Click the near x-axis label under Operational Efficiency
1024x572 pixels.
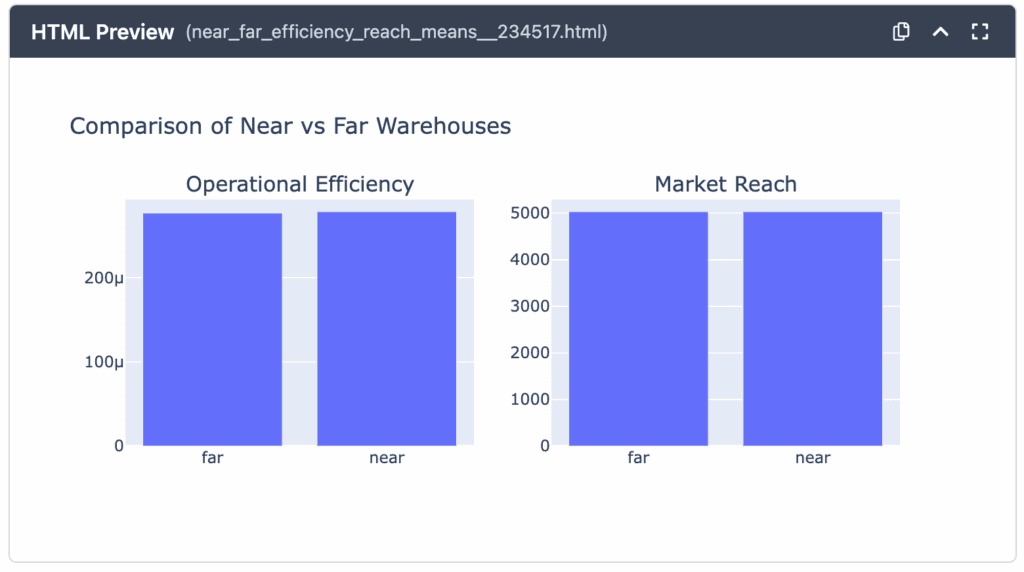click(387, 458)
